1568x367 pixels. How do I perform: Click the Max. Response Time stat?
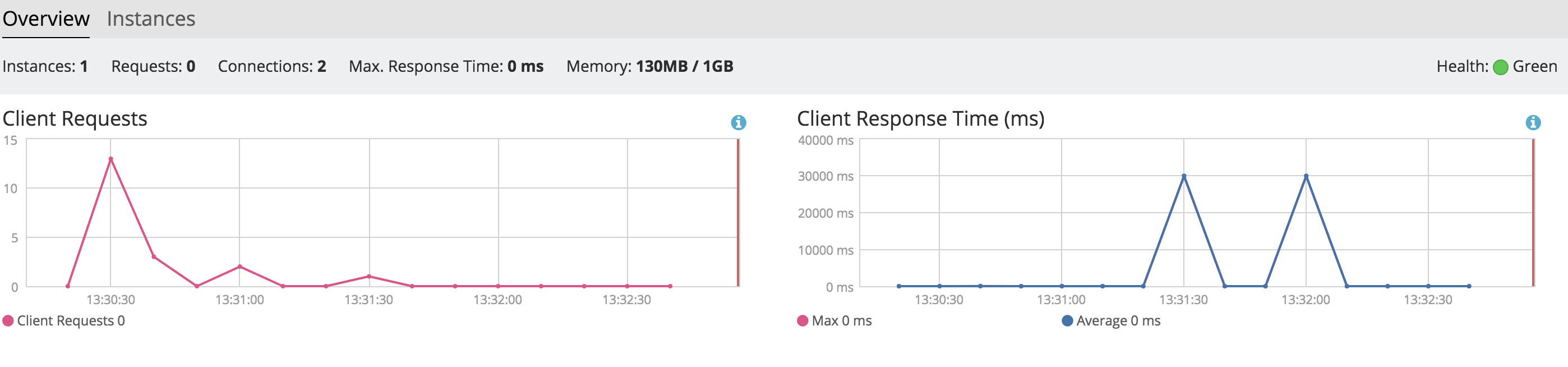pyautogui.click(x=446, y=66)
